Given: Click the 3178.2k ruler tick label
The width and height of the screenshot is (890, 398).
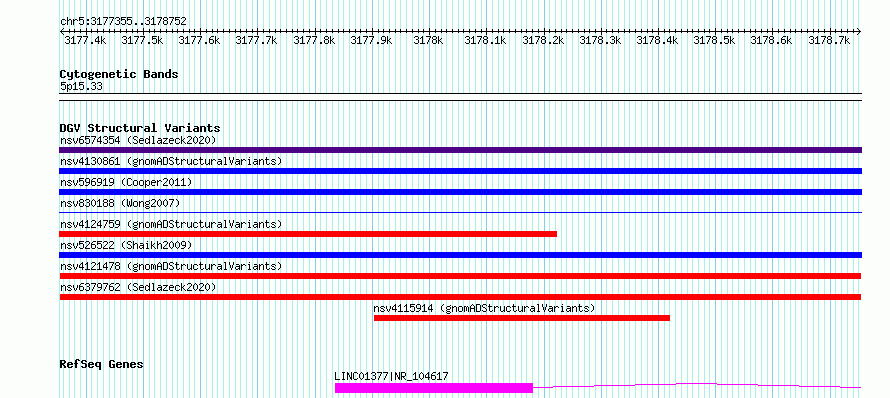Looking at the screenshot, I should coord(543,40).
